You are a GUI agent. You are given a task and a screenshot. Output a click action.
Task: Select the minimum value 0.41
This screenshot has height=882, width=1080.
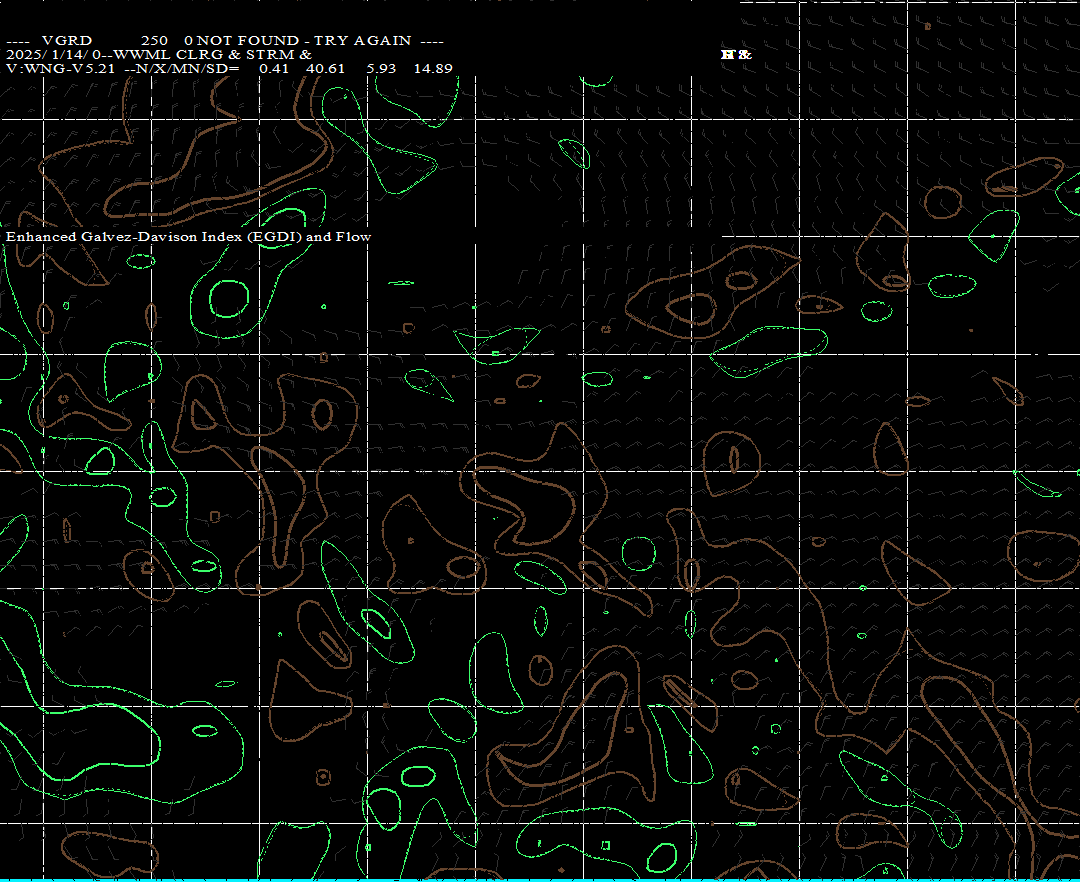pos(274,68)
